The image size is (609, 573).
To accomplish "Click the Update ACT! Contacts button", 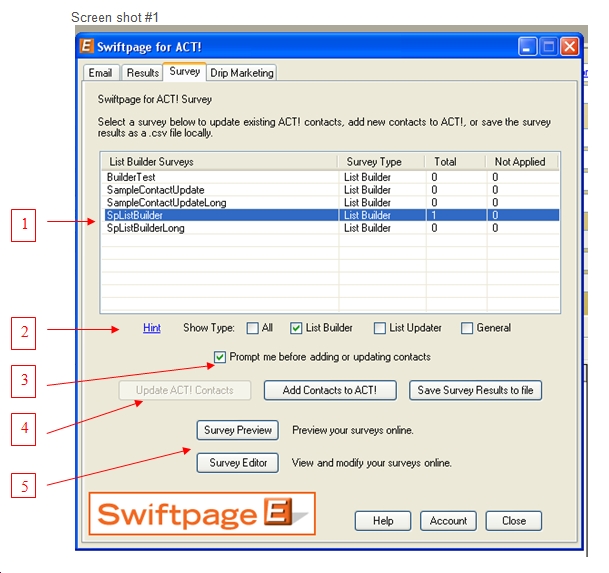I will tap(185, 390).
